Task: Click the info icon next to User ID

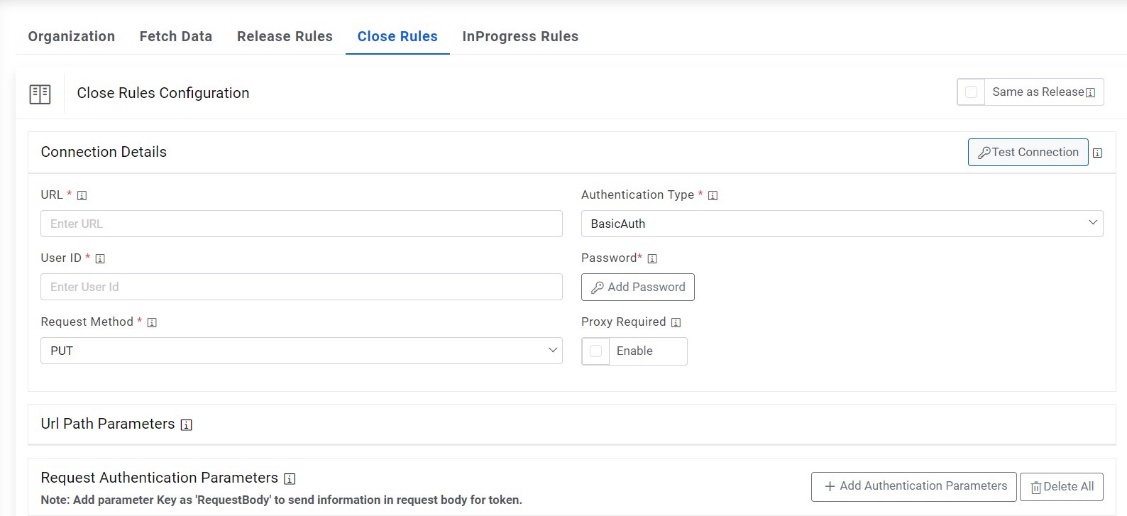Action: pos(100,259)
